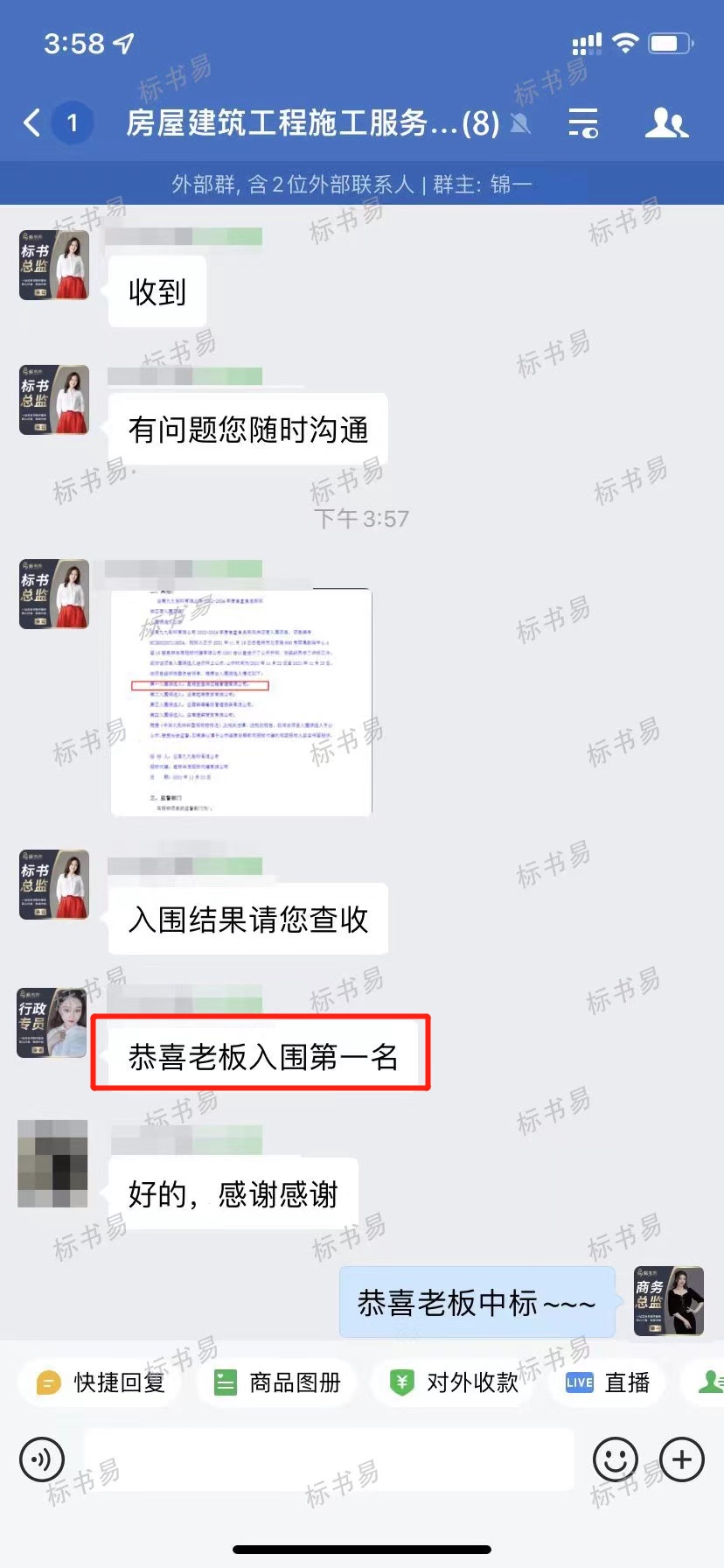
Task: Open the group members icon
Action: (x=666, y=122)
